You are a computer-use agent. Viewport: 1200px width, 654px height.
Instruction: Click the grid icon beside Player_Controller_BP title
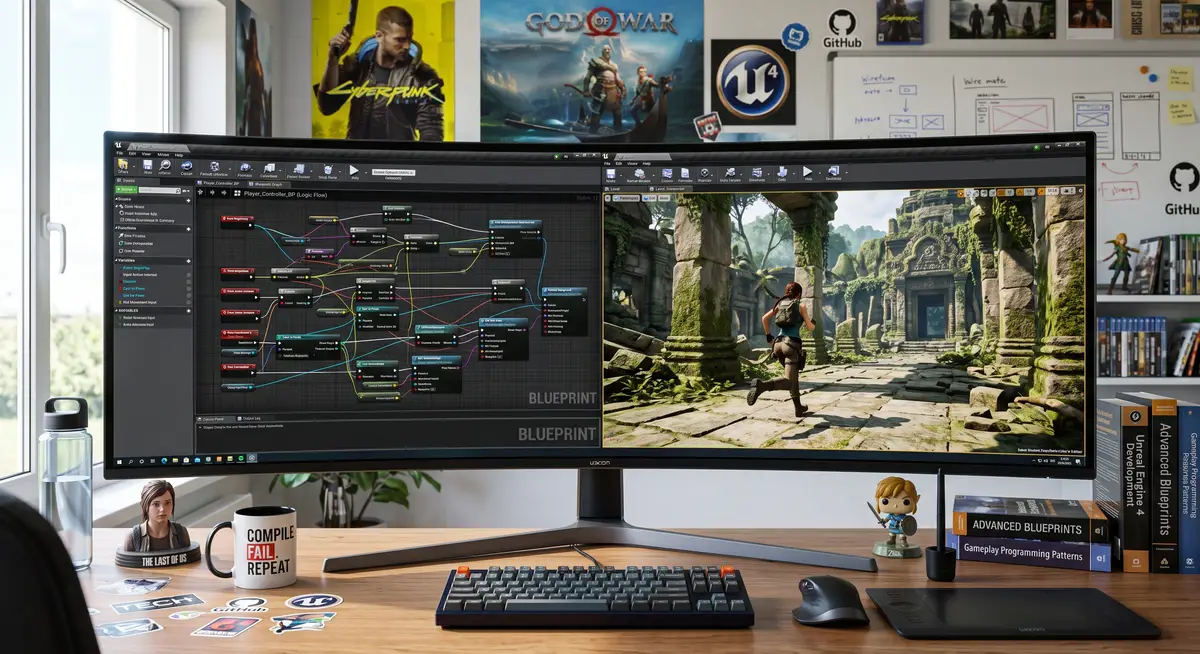point(237,193)
